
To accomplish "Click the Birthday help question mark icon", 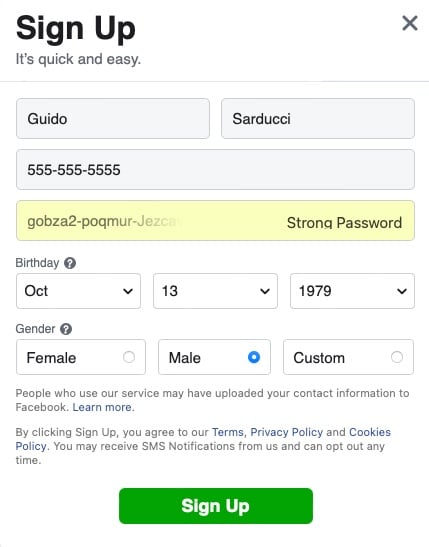I will point(70,263).
